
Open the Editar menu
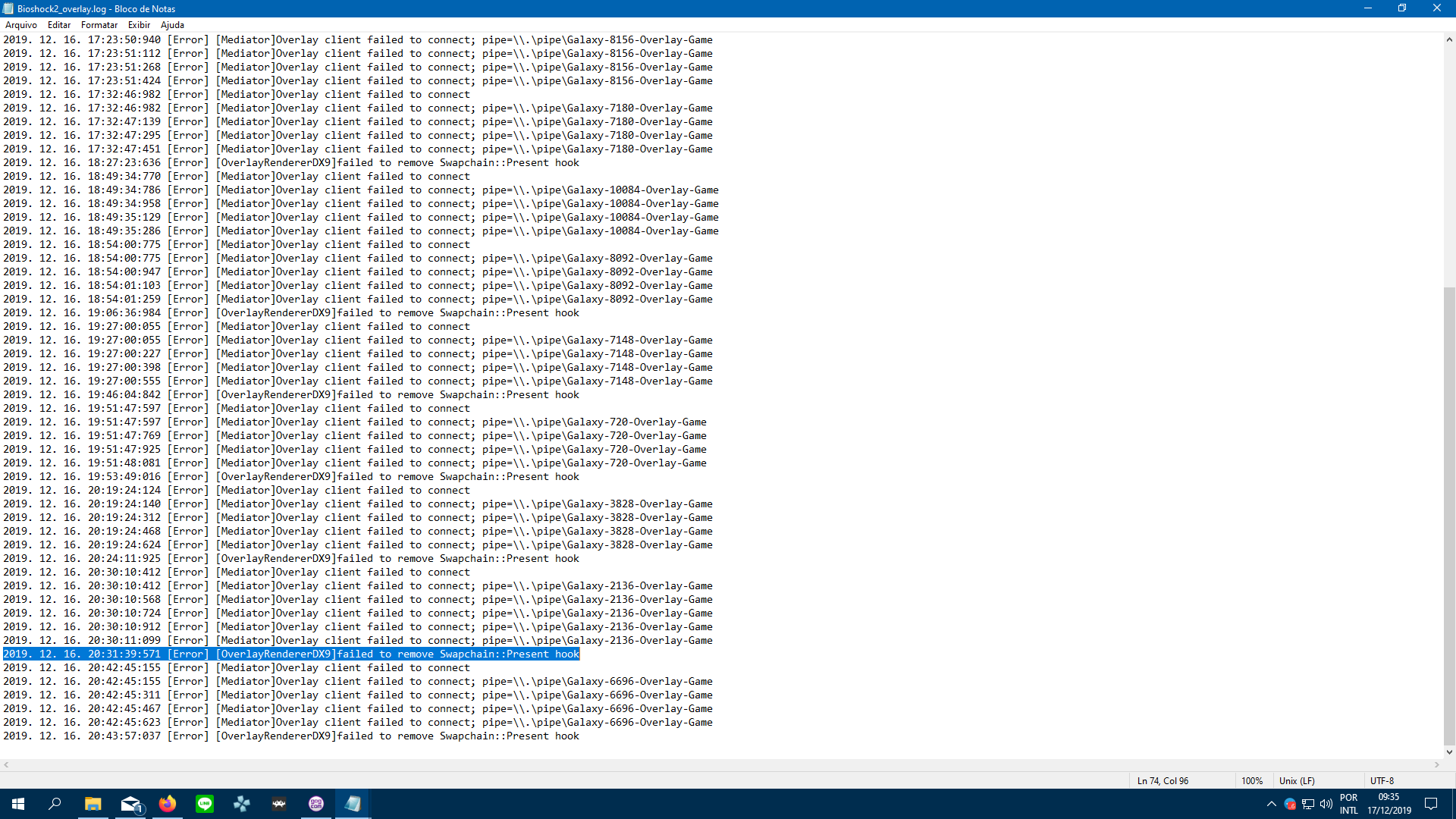pos(59,25)
